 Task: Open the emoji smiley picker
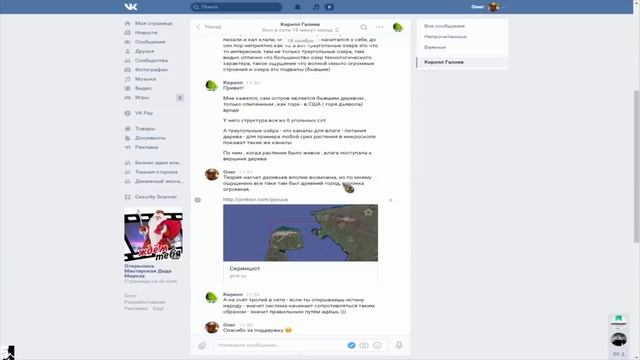(377, 345)
